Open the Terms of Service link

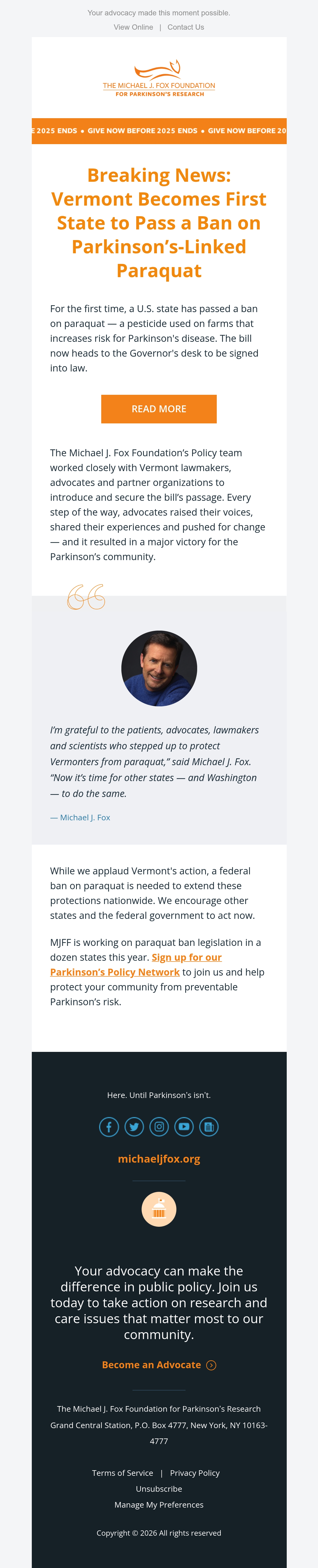point(122,1473)
